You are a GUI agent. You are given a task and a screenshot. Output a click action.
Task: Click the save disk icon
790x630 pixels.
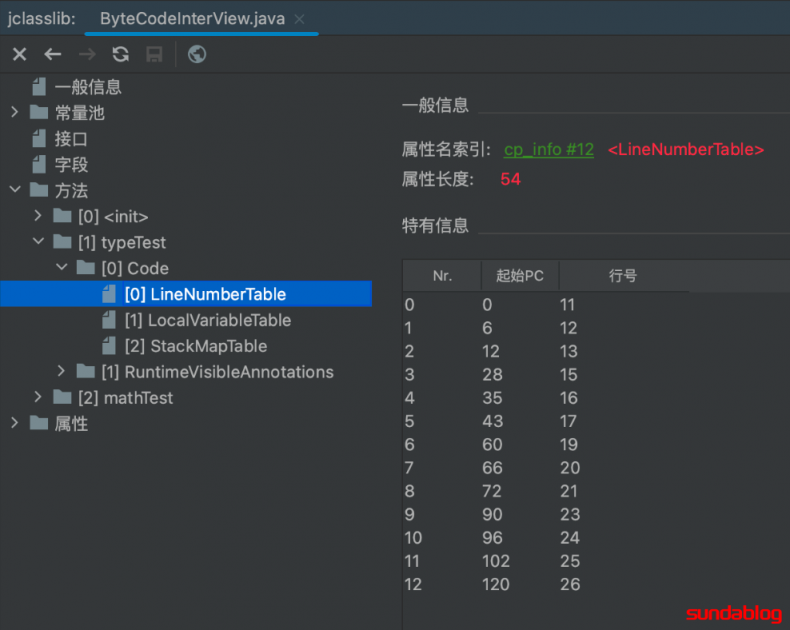click(x=154, y=54)
